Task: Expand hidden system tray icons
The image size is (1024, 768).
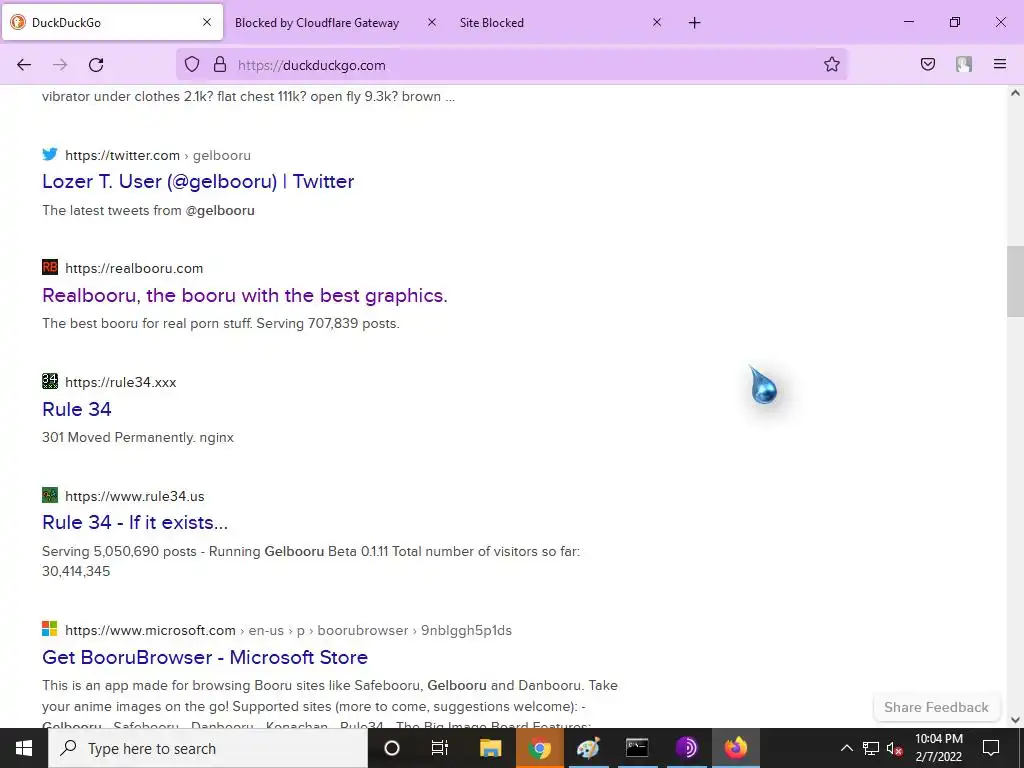Action: tap(846, 748)
